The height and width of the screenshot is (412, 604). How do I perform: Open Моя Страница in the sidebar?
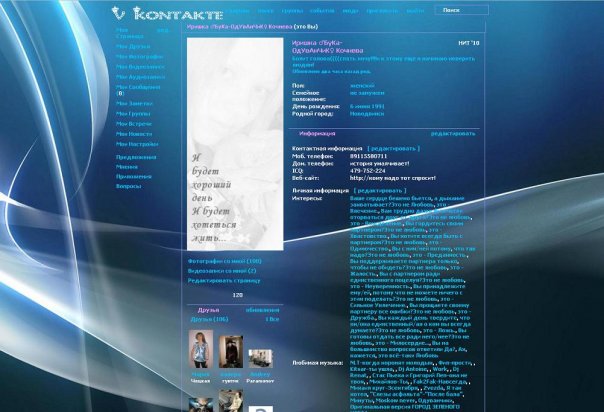coord(130,33)
